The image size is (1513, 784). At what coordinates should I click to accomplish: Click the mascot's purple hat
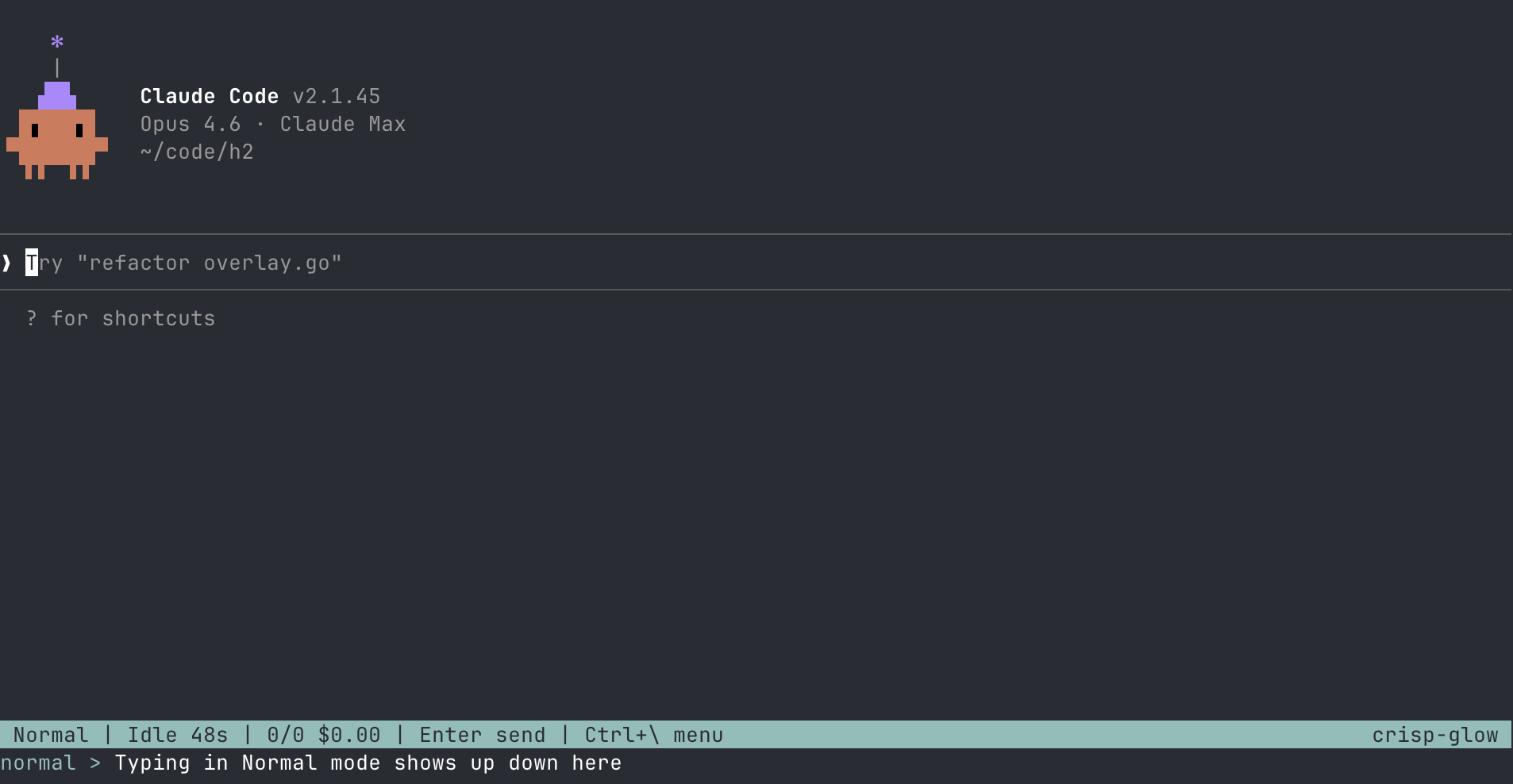(x=56, y=97)
